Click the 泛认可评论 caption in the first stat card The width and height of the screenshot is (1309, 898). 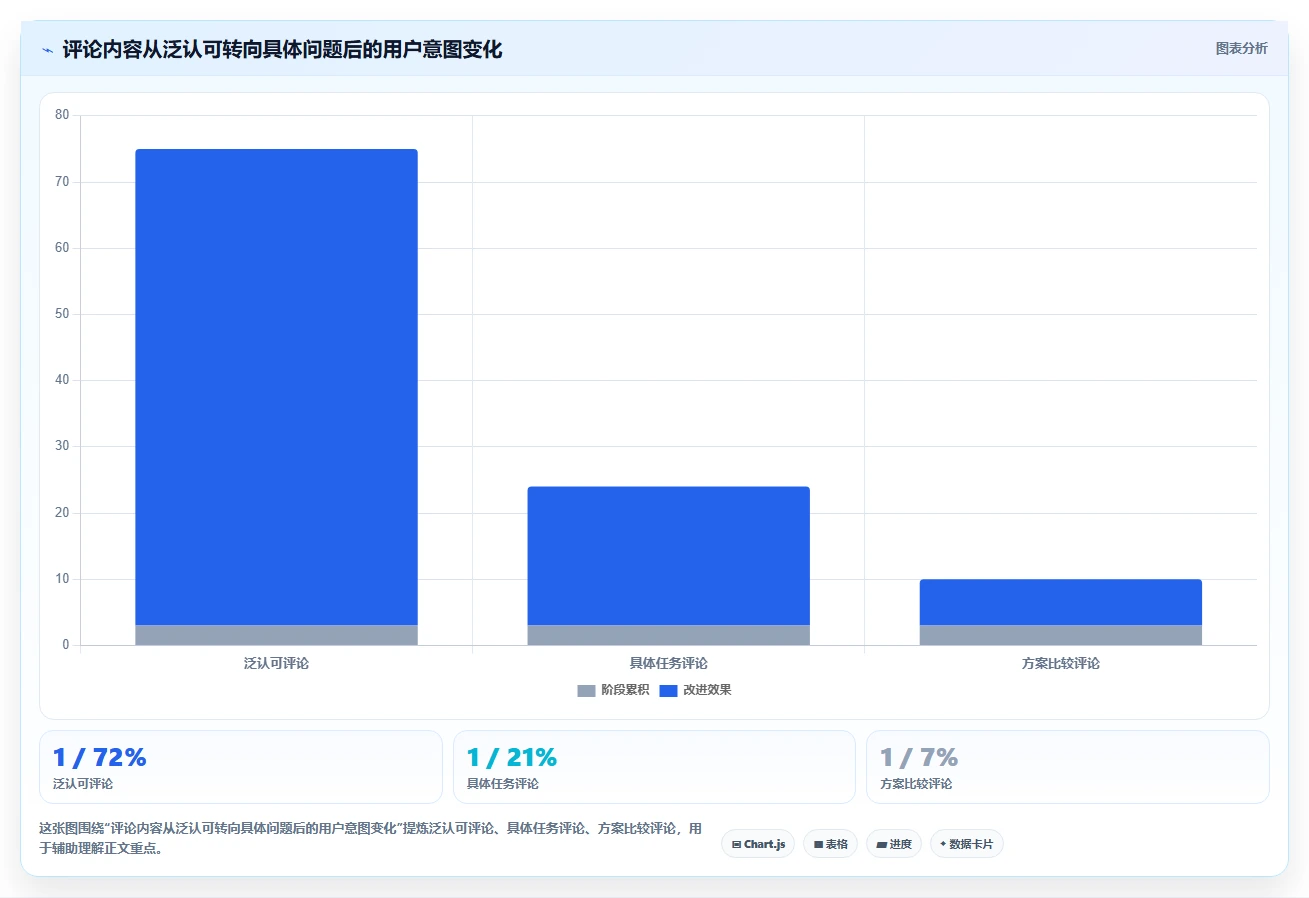[83, 784]
